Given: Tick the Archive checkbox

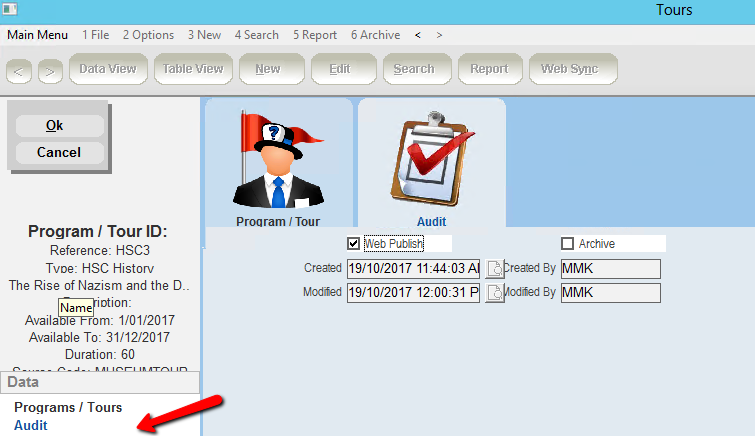Looking at the screenshot, I should point(568,243).
